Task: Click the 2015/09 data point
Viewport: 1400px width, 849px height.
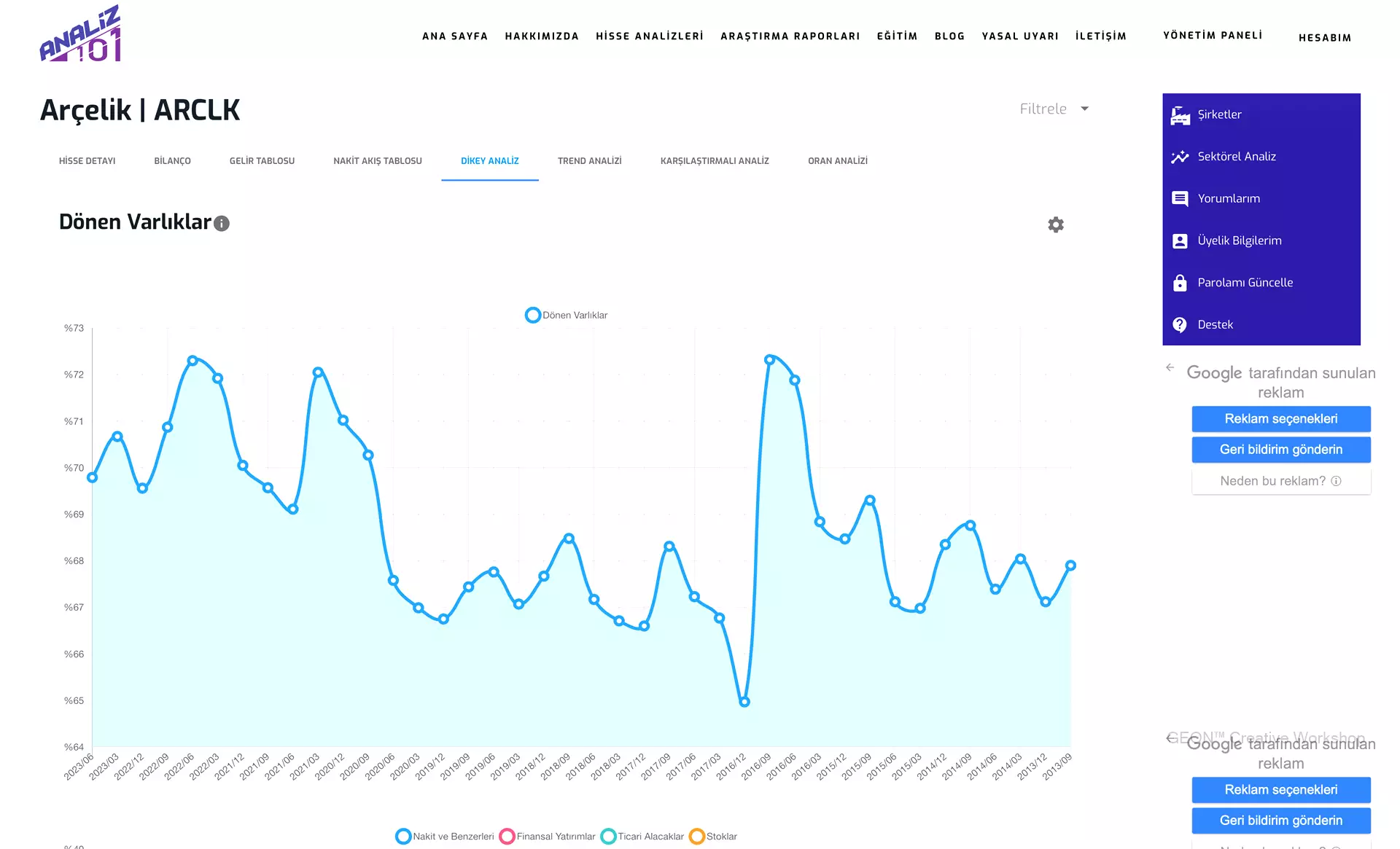Action: [870, 500]
